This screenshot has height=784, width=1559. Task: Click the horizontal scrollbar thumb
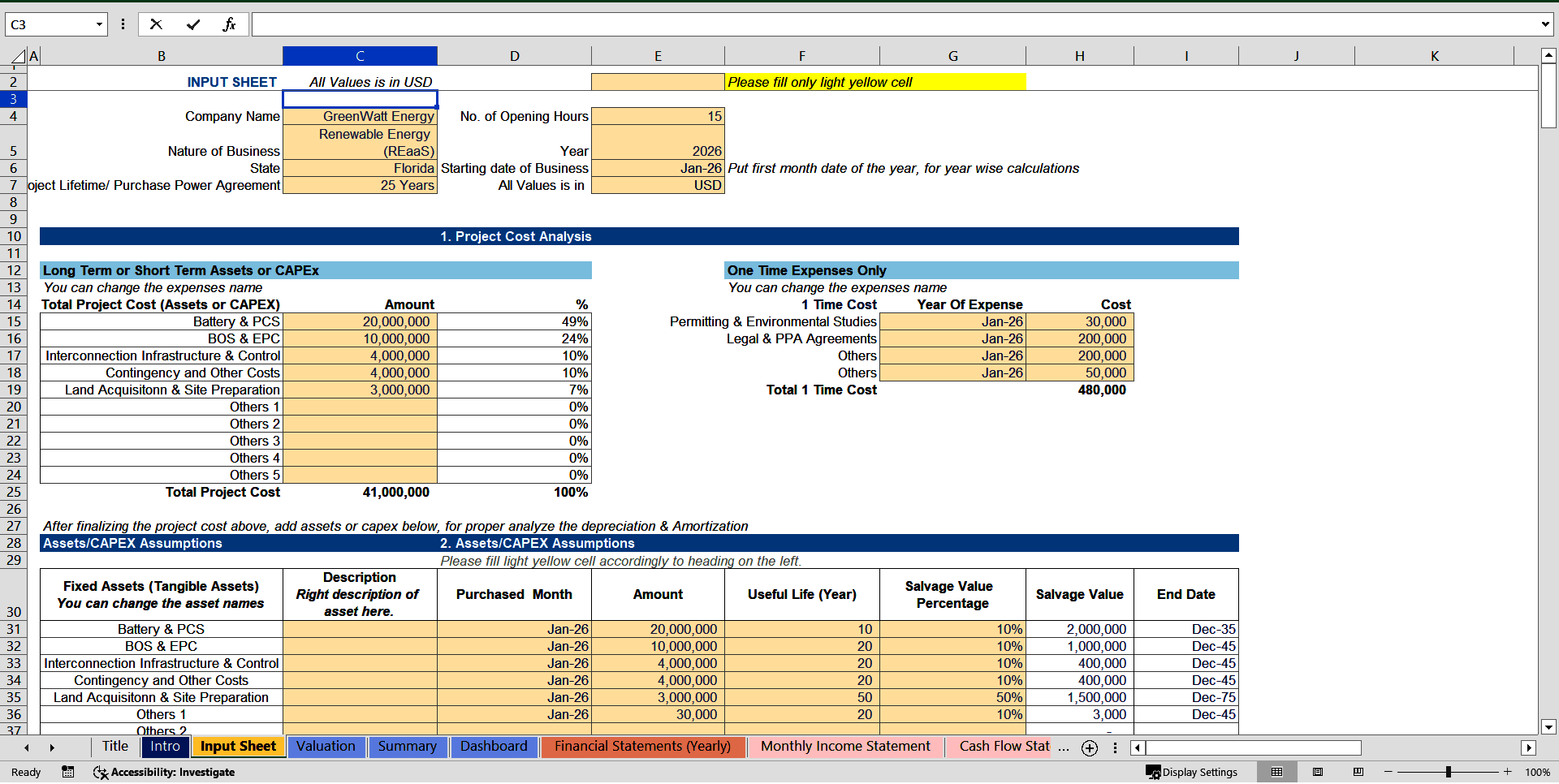(1253, 747)
